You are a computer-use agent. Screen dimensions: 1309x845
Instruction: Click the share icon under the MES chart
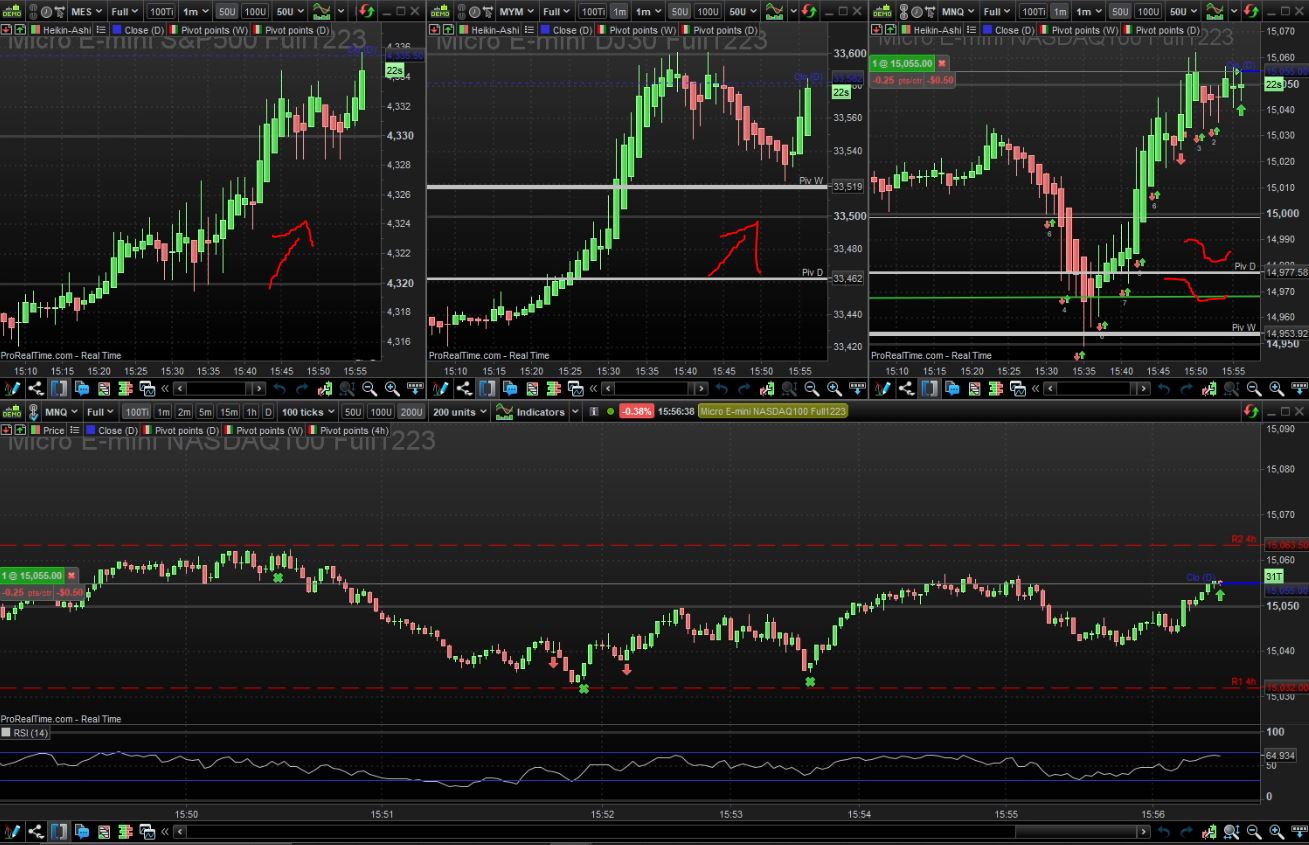pos(36,389)
